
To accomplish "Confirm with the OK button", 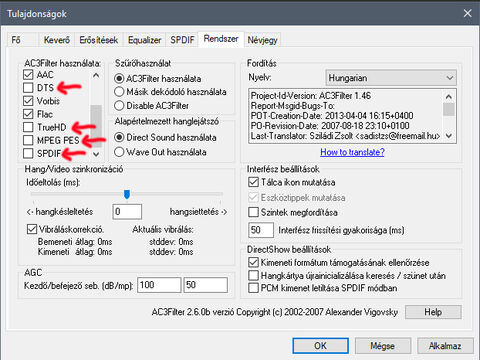I will pyautogui.click(x=321, y=346).
